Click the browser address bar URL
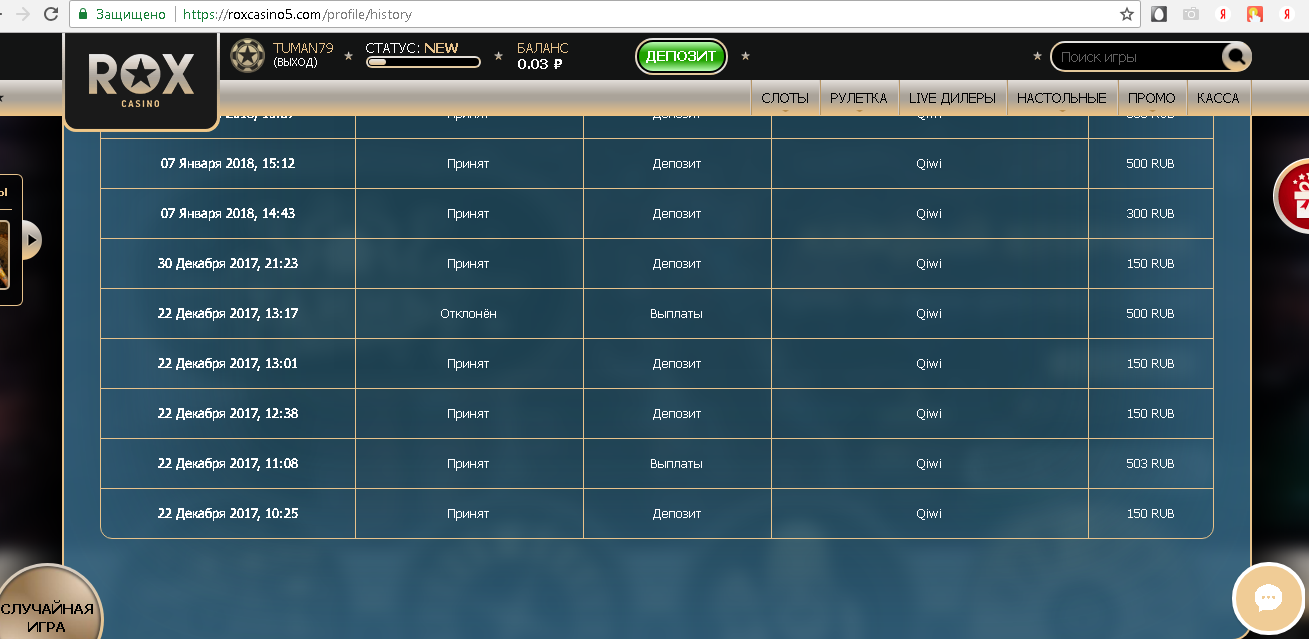Image resolution: width=1309 pixels, height=639 pixels. [x=298, y=15]
